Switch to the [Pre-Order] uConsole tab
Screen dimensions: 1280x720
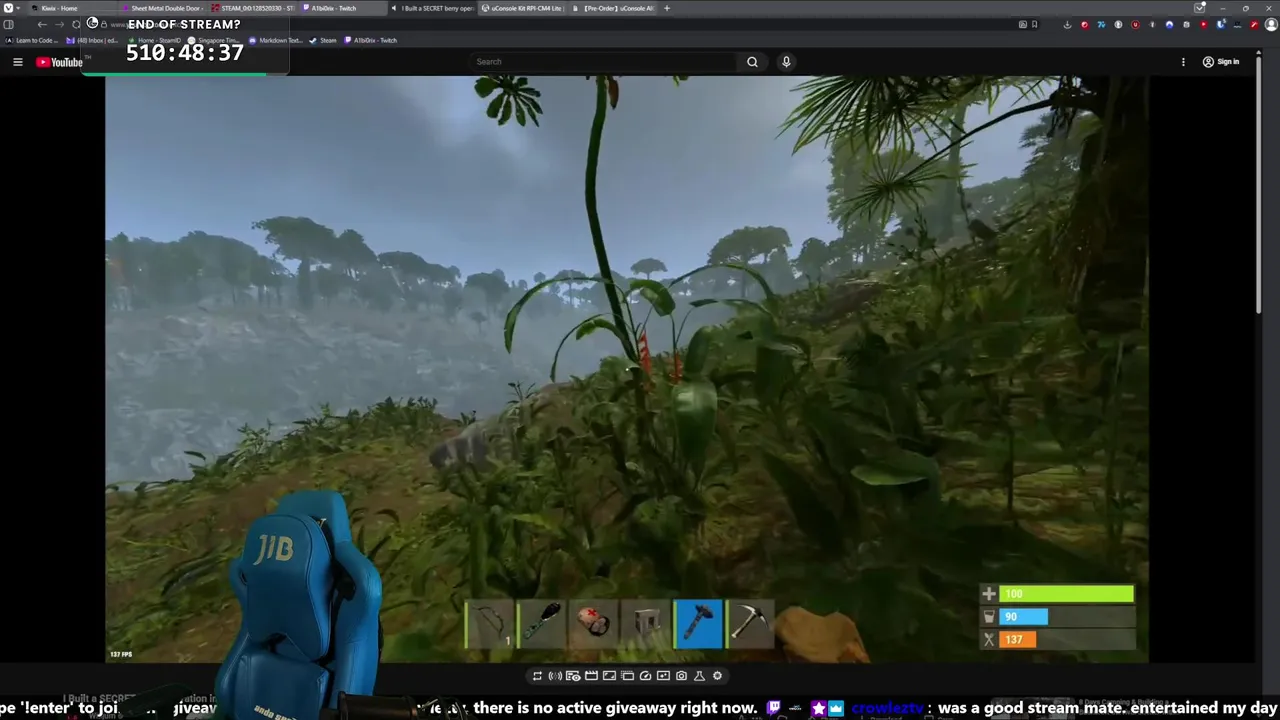point(614,8)
